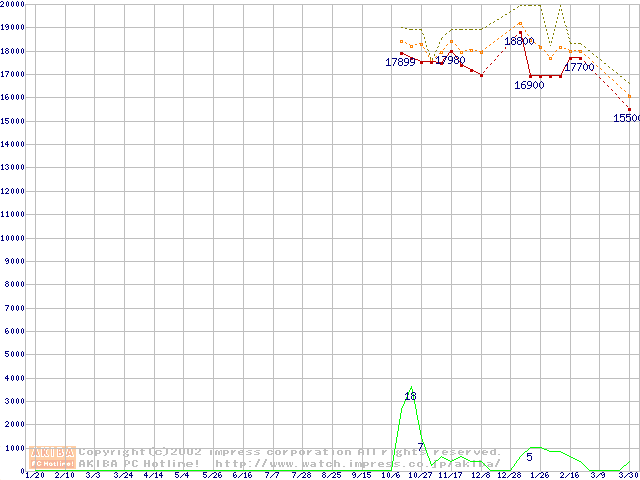Click the 15500 final price label
The height and width of the screenshot is (480, 640).
tap(627, 118)
